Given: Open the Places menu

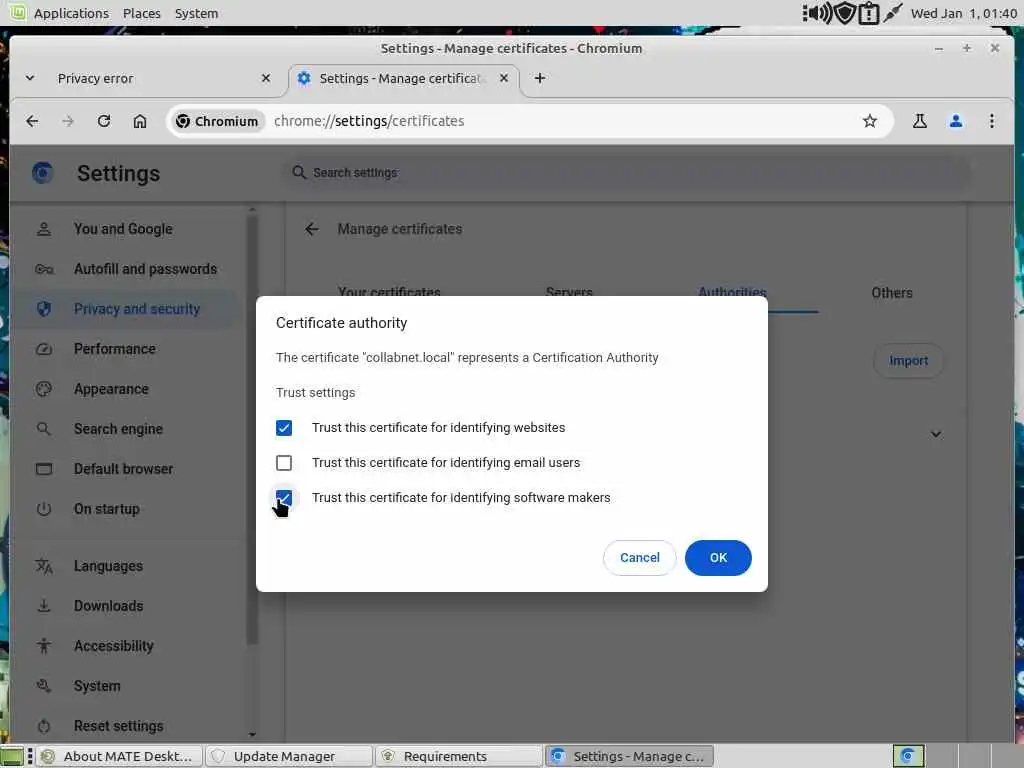Looking at the screenshot, I should point(142,13).
